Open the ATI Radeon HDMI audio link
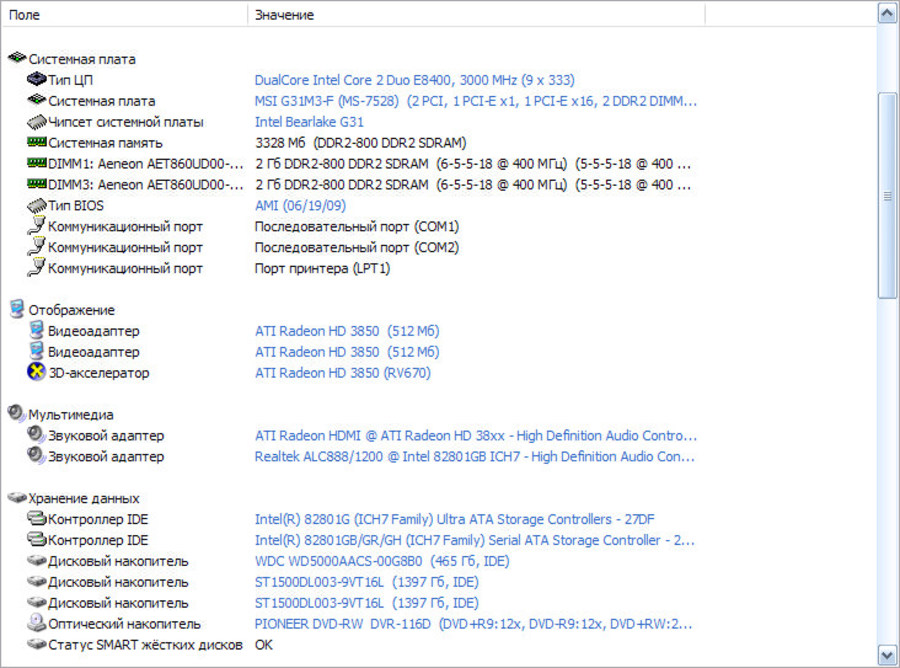Viewport: 900px width, 668px height. pyautogui.click(x=476, y=436)
